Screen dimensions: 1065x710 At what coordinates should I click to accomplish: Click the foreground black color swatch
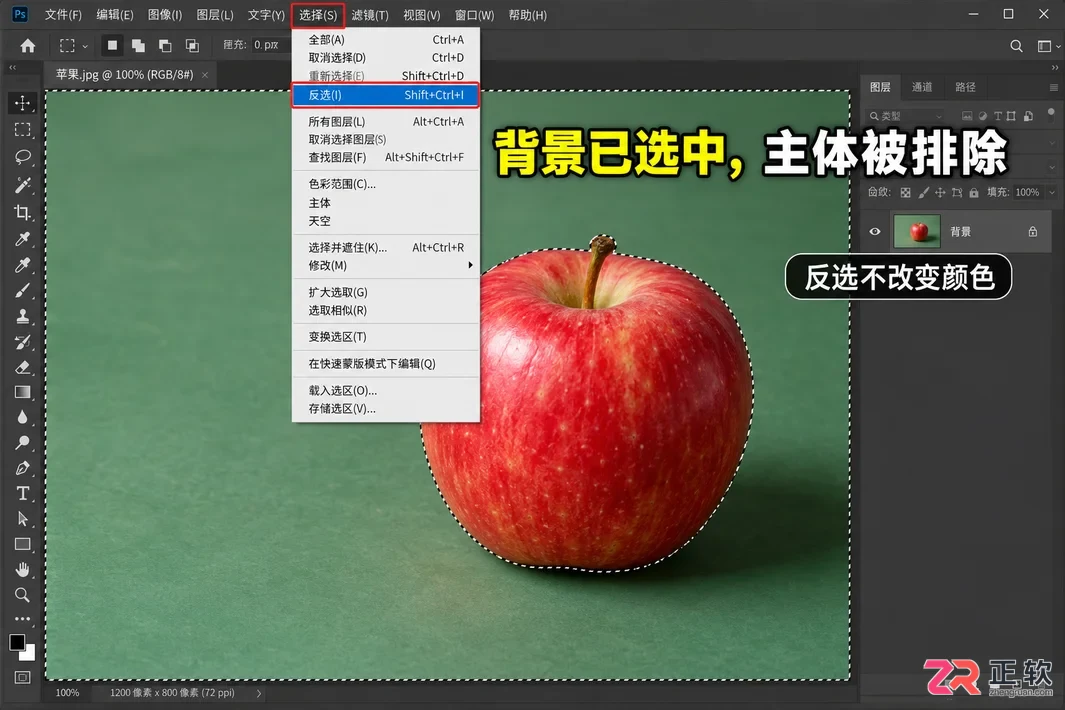17,642
